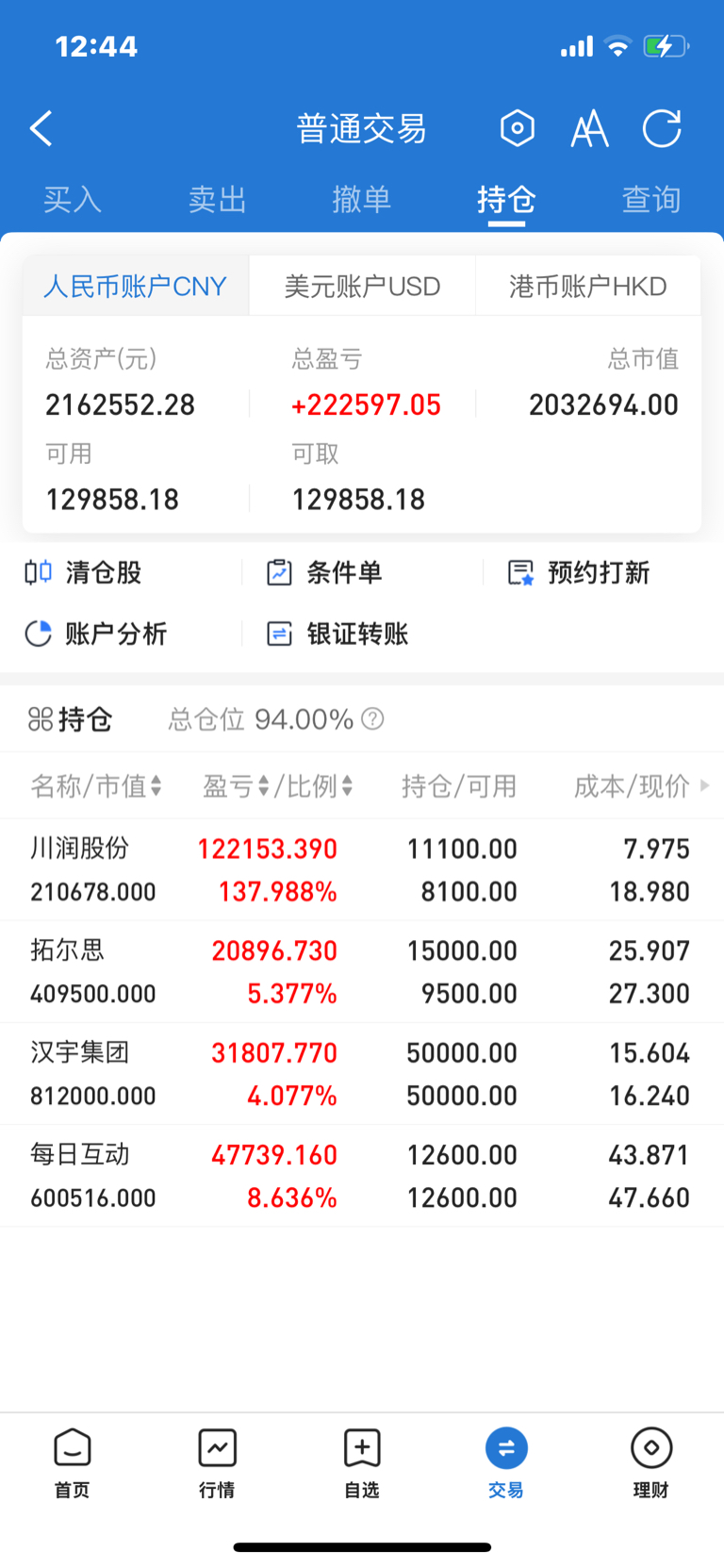Sort holdings by 盈亏 arrows
Screen dimensions: 724x1568
[x=264, y=785]
